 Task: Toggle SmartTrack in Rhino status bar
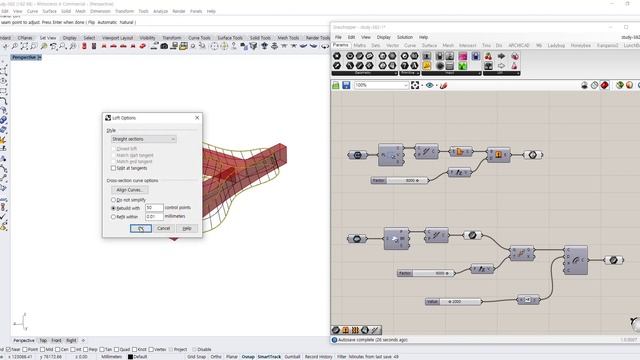coord(269,357)
